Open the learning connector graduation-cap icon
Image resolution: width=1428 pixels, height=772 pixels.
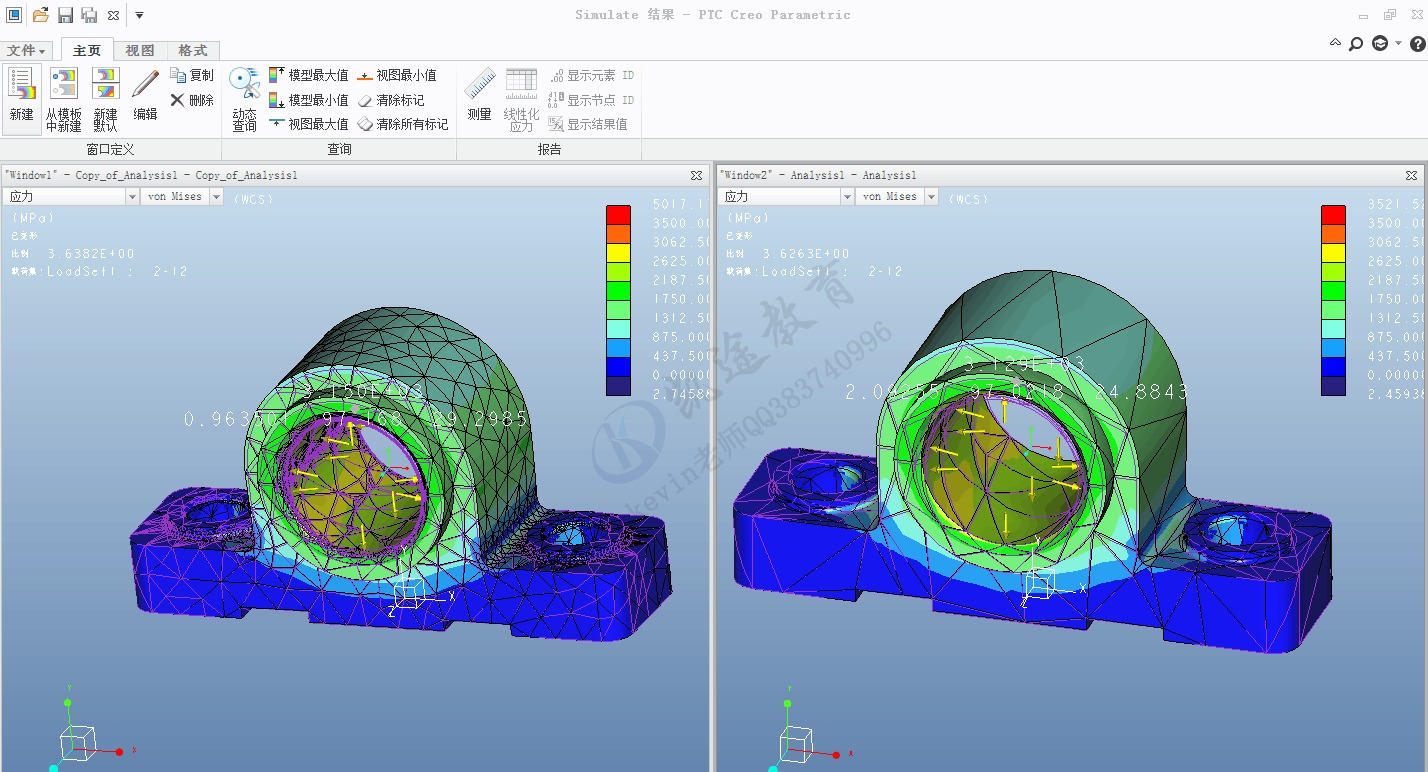click(x=1380, y=44)
